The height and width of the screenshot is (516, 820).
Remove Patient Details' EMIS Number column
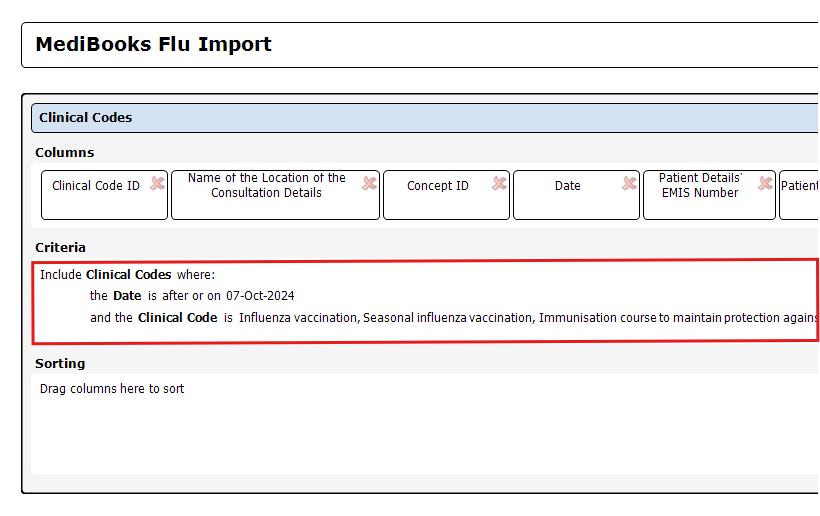coord(765,183)
